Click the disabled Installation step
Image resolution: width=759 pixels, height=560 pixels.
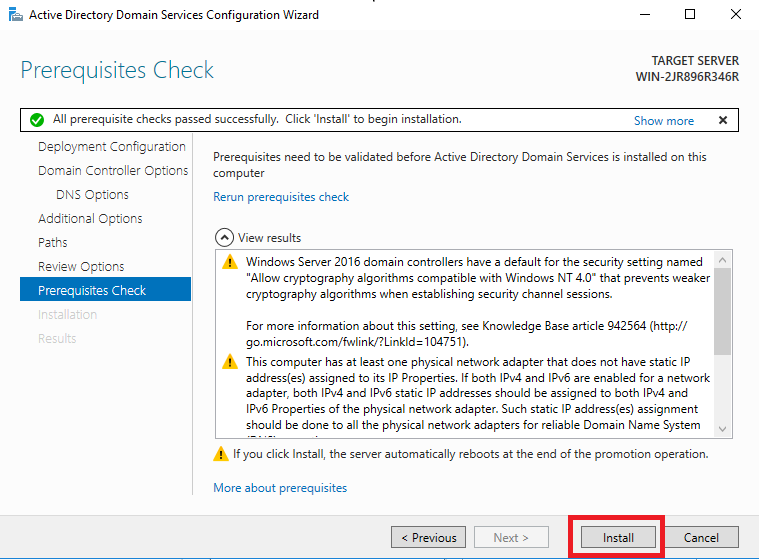tap(67, 315)
